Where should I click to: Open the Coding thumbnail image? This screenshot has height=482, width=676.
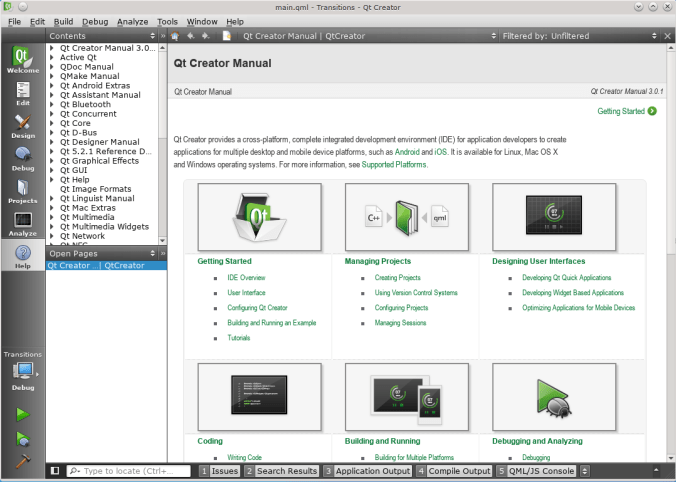pos(260,397)
